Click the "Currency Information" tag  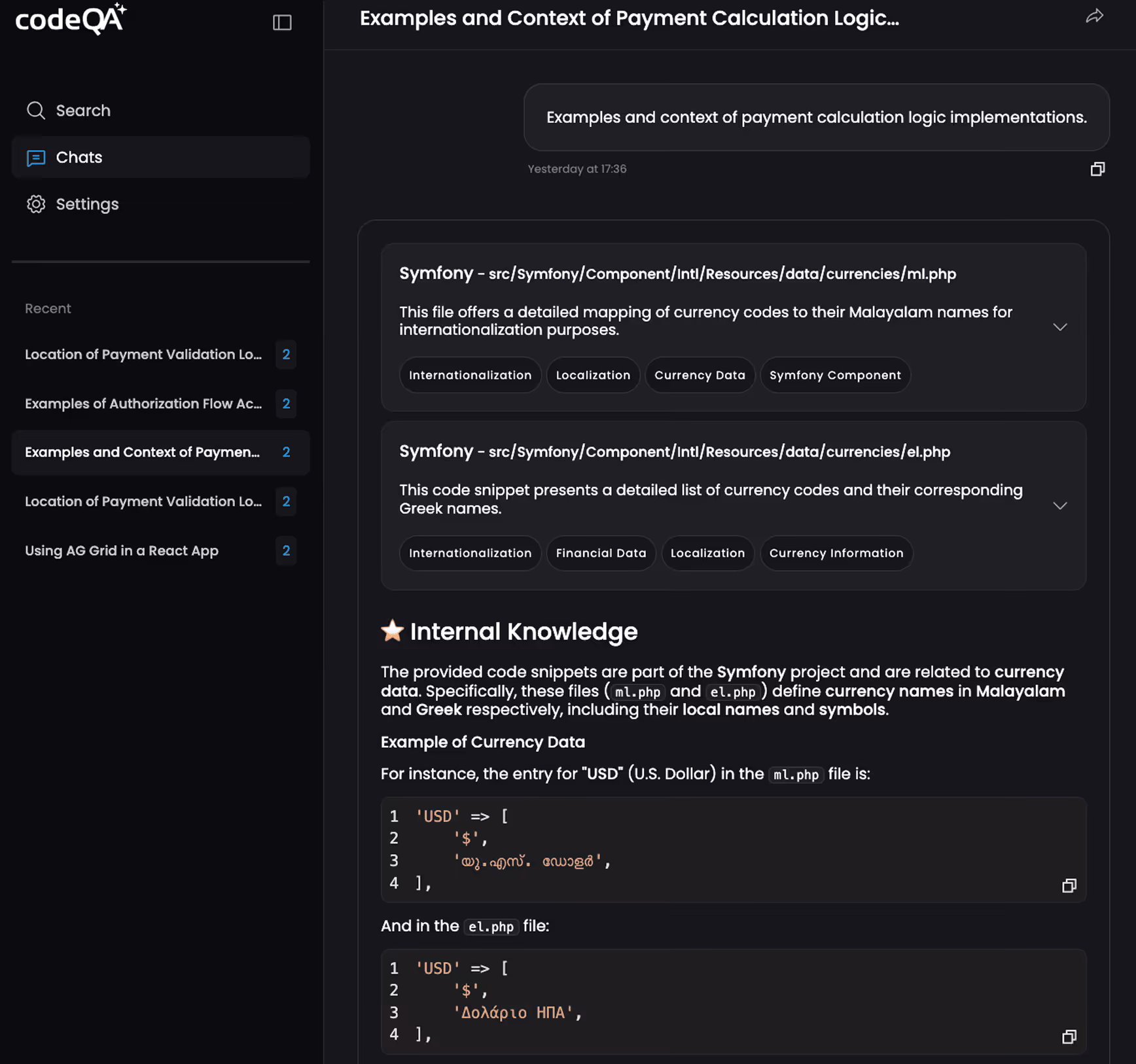click(x=836, y=553)
